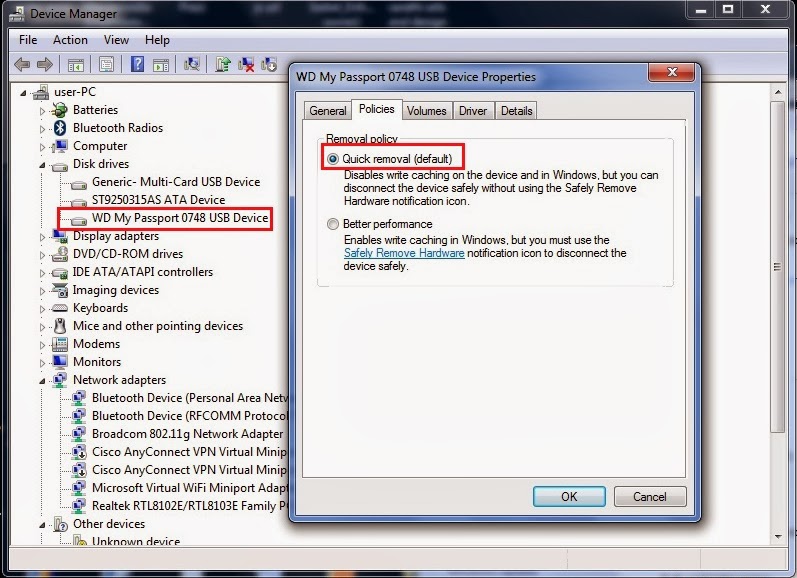Switch to the General tab
The height and width of the screenshot is (578, 797).
[x=327, y=111]
